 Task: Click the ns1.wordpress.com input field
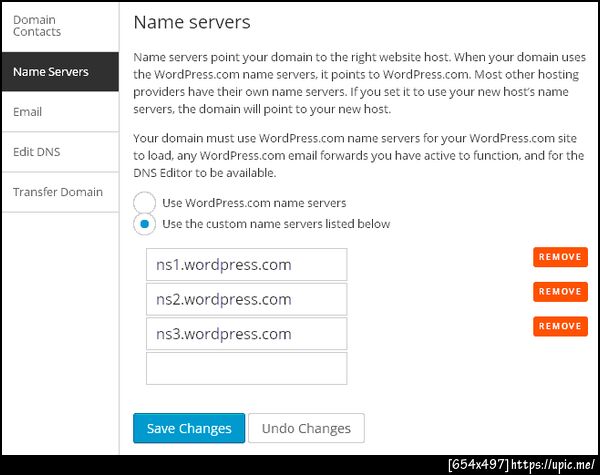(x=246, y=264)
